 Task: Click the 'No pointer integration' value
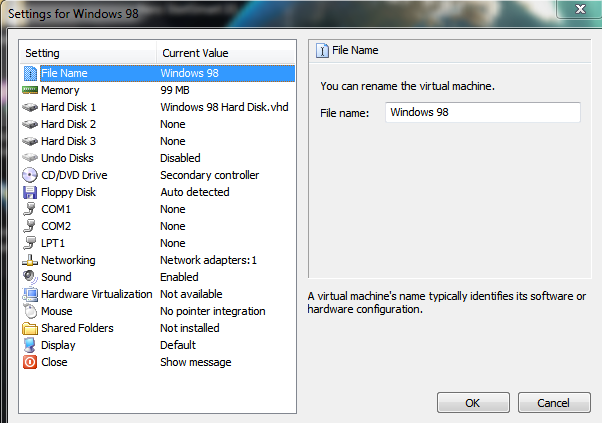point(213,311)
